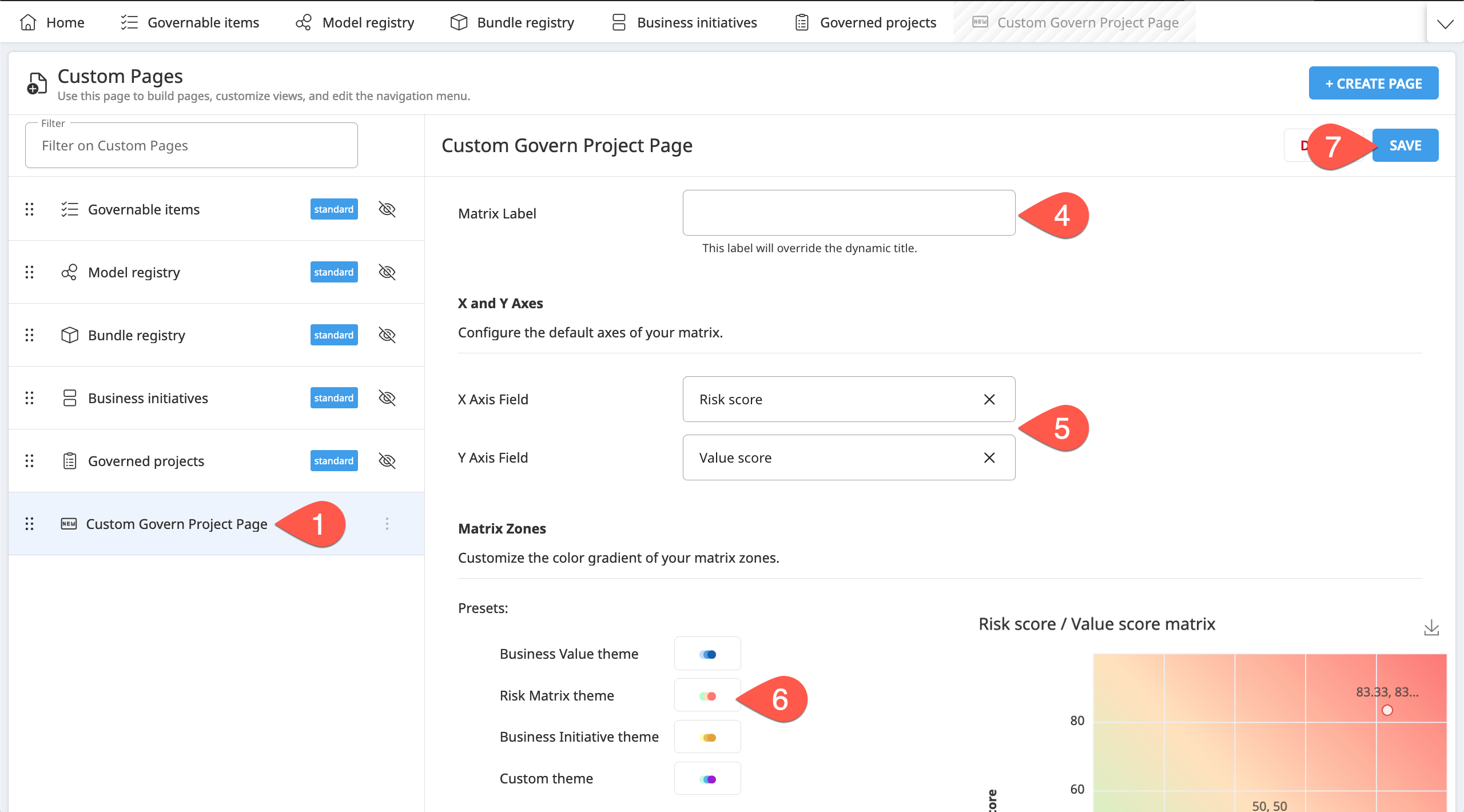
Task: Open Business initiatives nav tab
Action: point(684,22)
